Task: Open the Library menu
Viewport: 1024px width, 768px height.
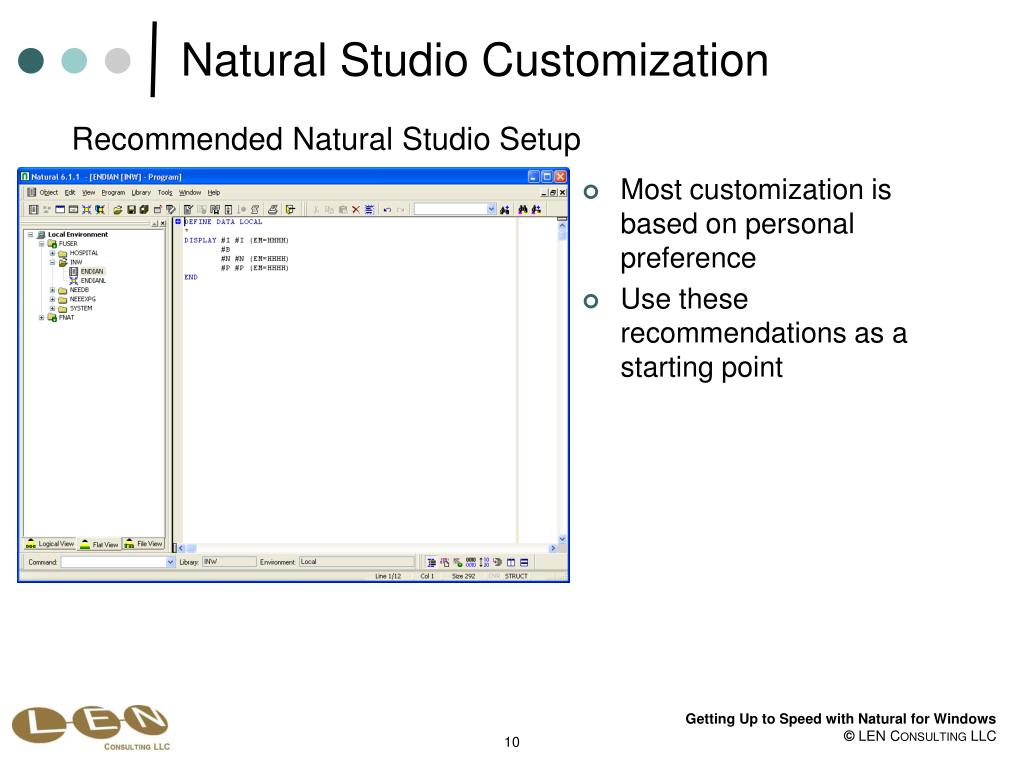Action: point(141,193)
